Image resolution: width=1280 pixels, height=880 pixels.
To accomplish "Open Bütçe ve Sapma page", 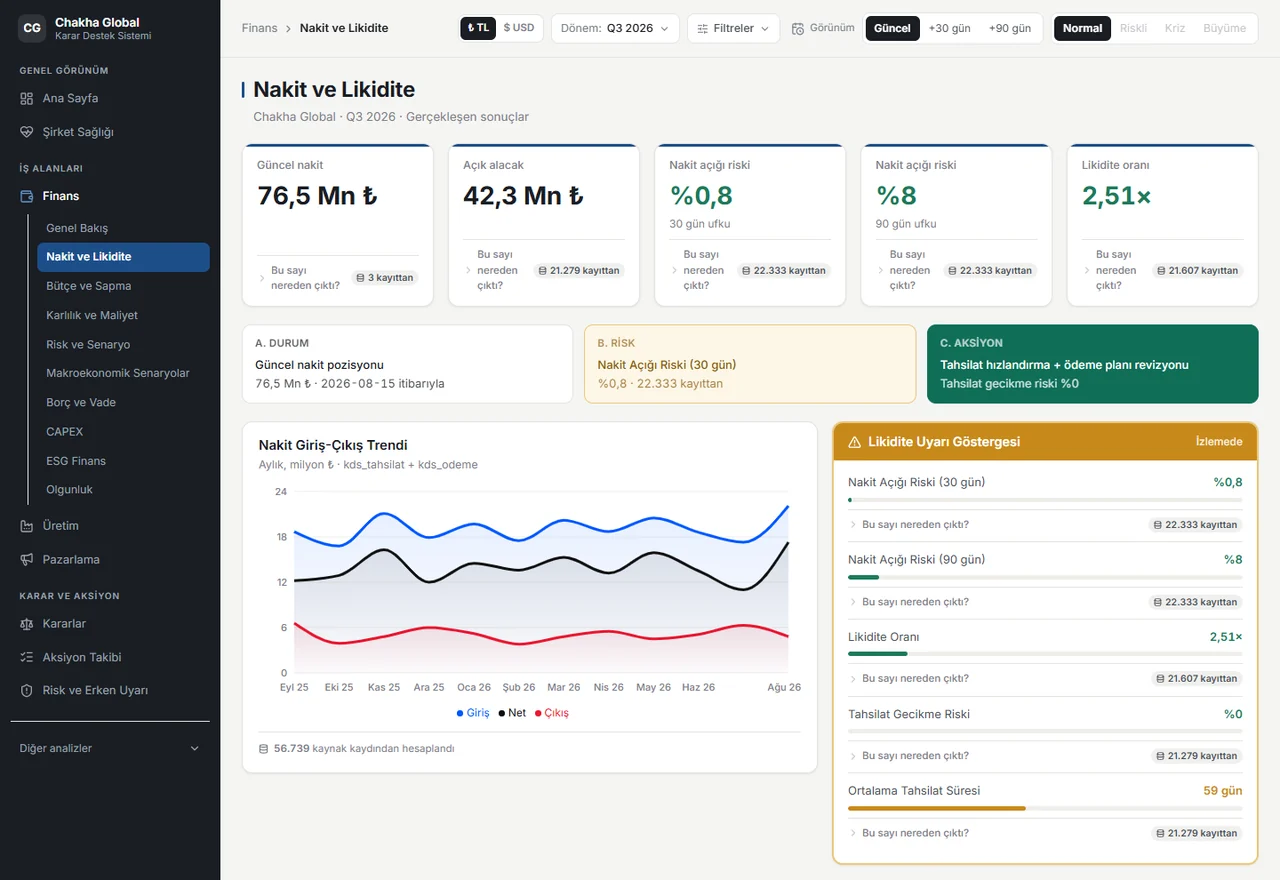I will (x=123, y=286).
